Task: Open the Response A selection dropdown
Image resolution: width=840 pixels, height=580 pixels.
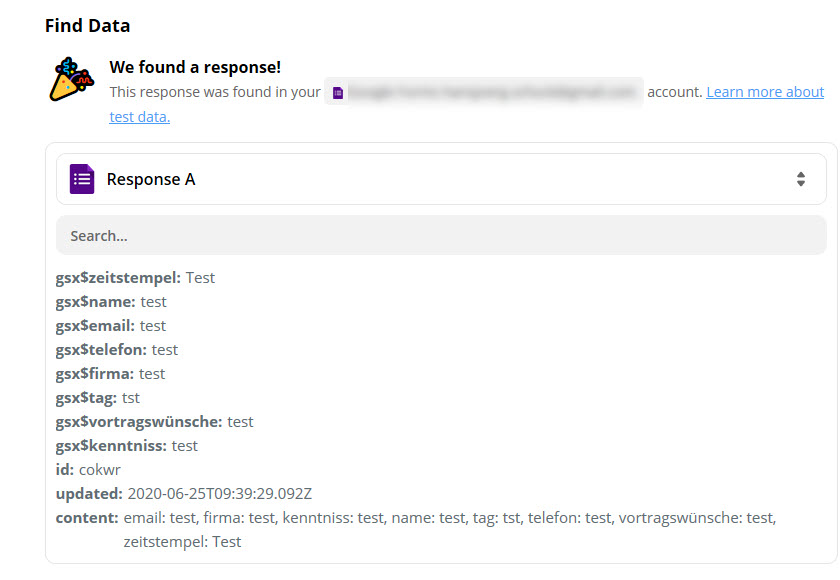Action: click(x=440, y=179)
